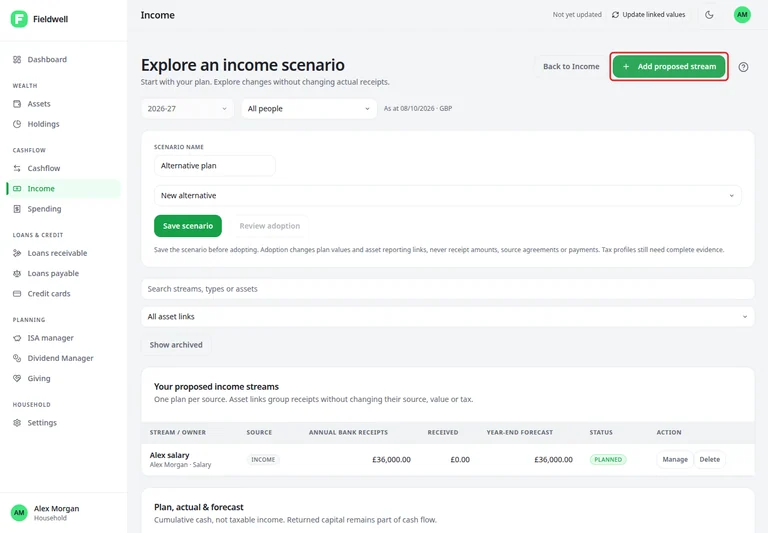Image resolution: width=768 pixels, height=533 pixels.
Task: Open the Assets page
Action: 64,104
